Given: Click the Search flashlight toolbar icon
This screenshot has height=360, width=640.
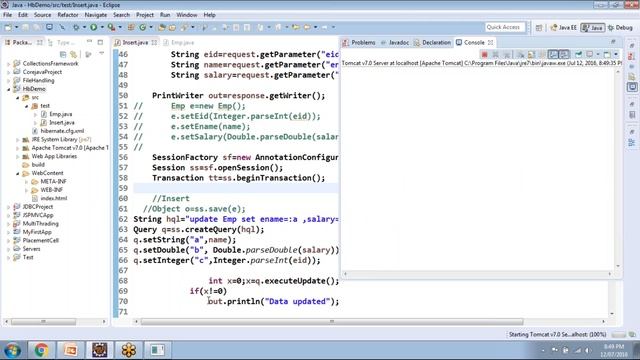Looking at the screenshot, I should pyautogui.click(x=185, y=27).
